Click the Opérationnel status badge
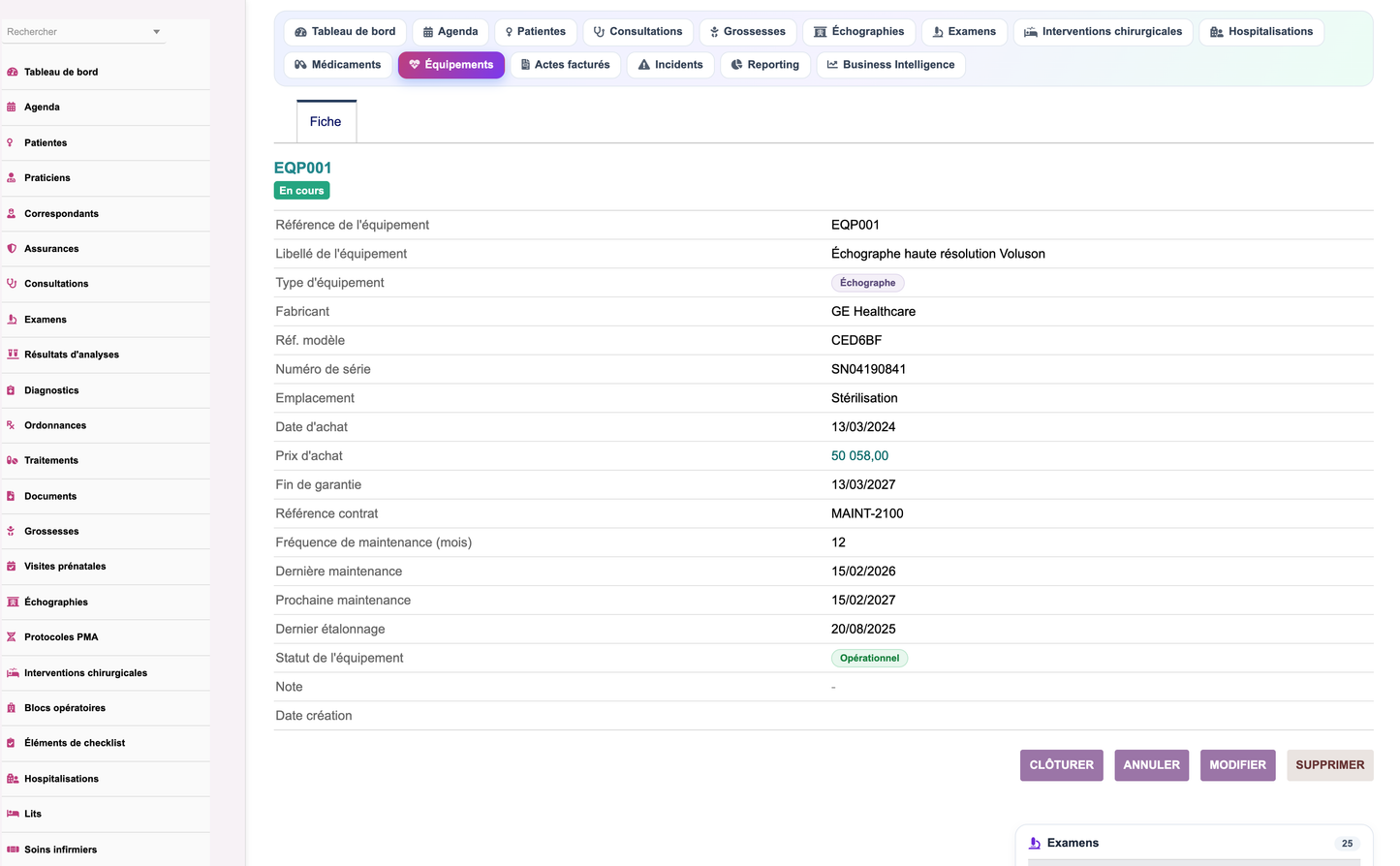Screen dimensions: 1400x866 870,658
